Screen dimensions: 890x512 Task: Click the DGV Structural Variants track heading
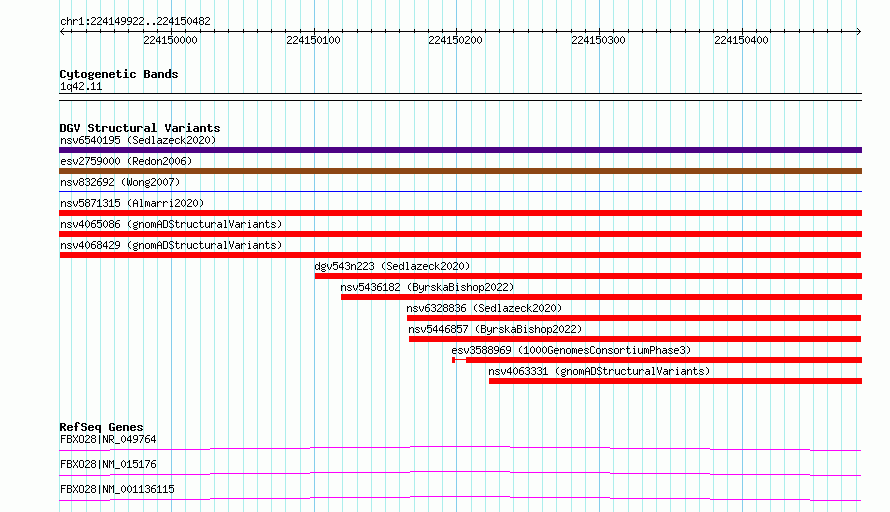(x=140, y=128)
